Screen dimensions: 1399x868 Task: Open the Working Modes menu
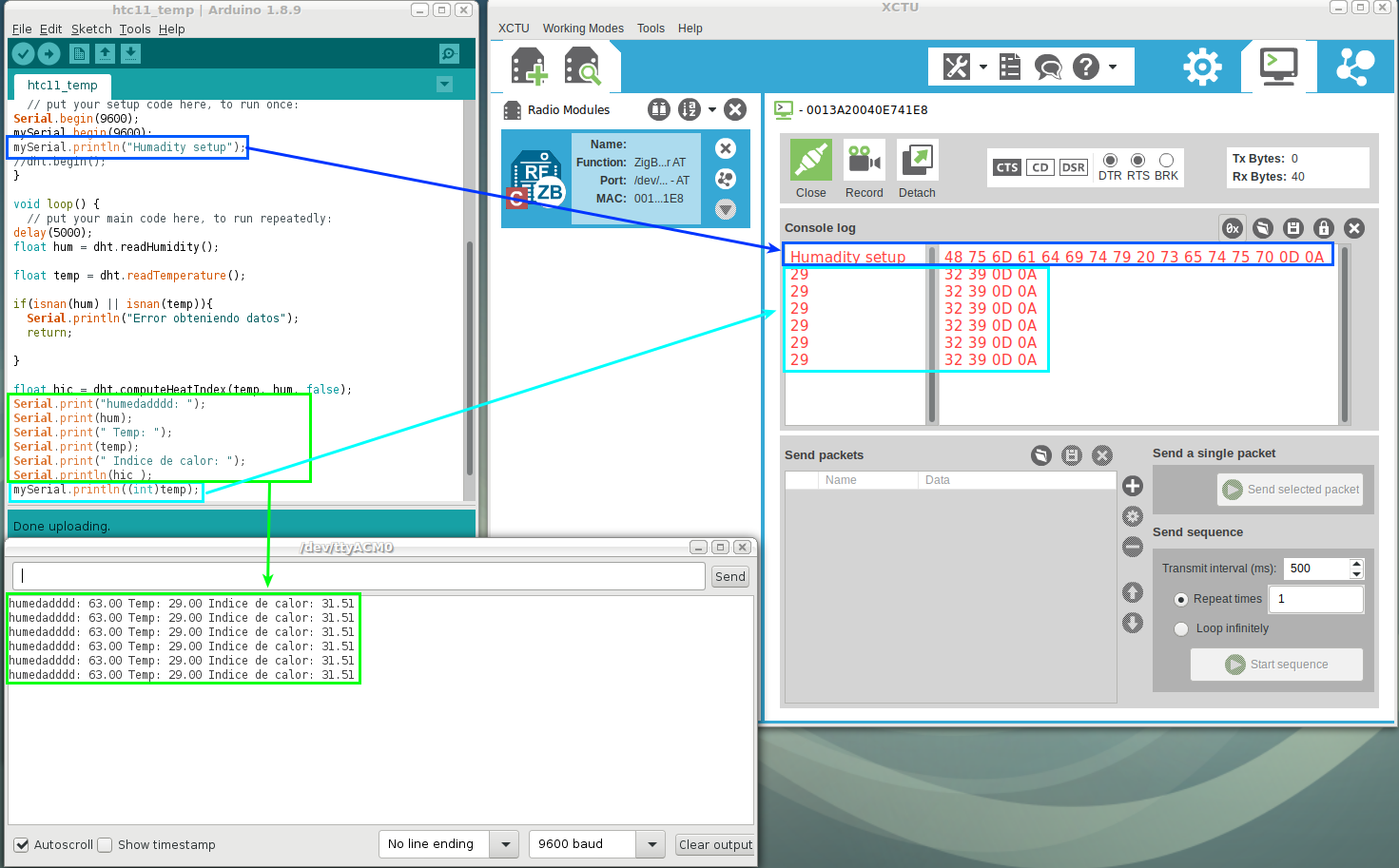point(583,28)
